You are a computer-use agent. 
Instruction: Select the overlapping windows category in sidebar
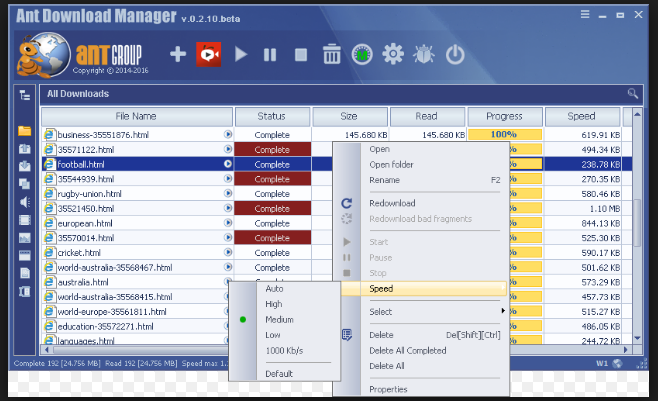24,184
